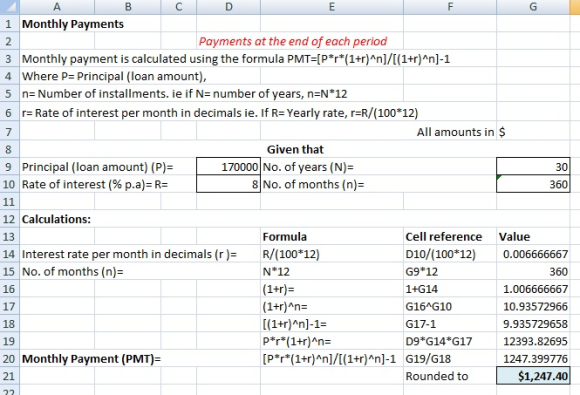Click the 'r= Rate of interest per month' text

tap(220, 113)
